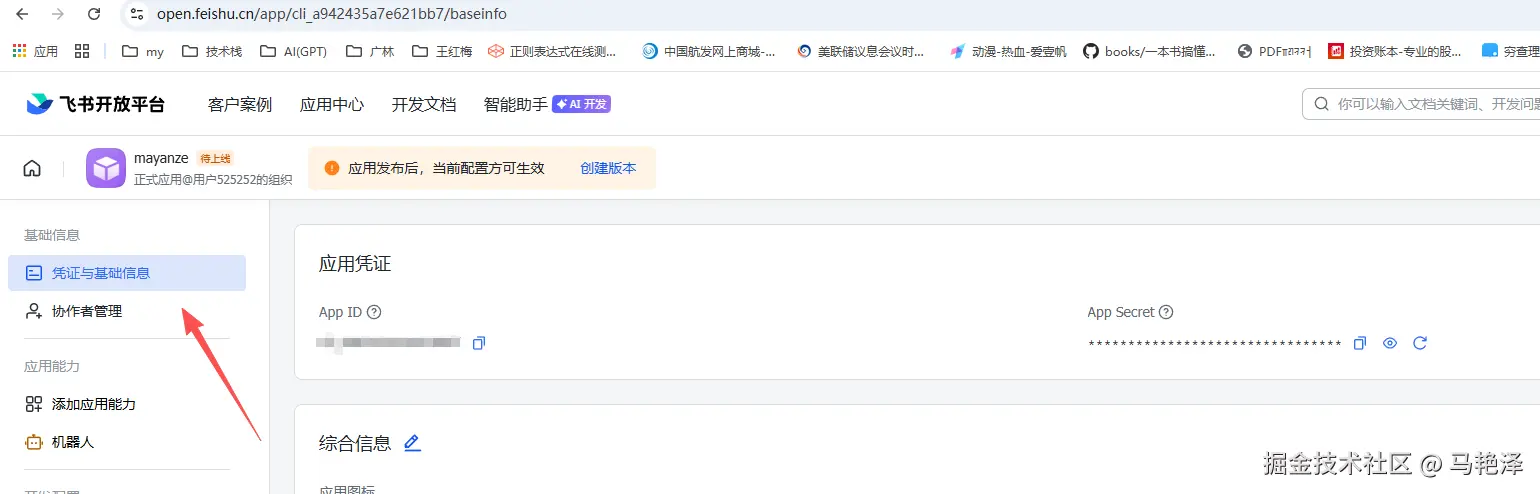
Task: Open the 中国航发网上商城 bookmark
Action: tap(709, 51)
